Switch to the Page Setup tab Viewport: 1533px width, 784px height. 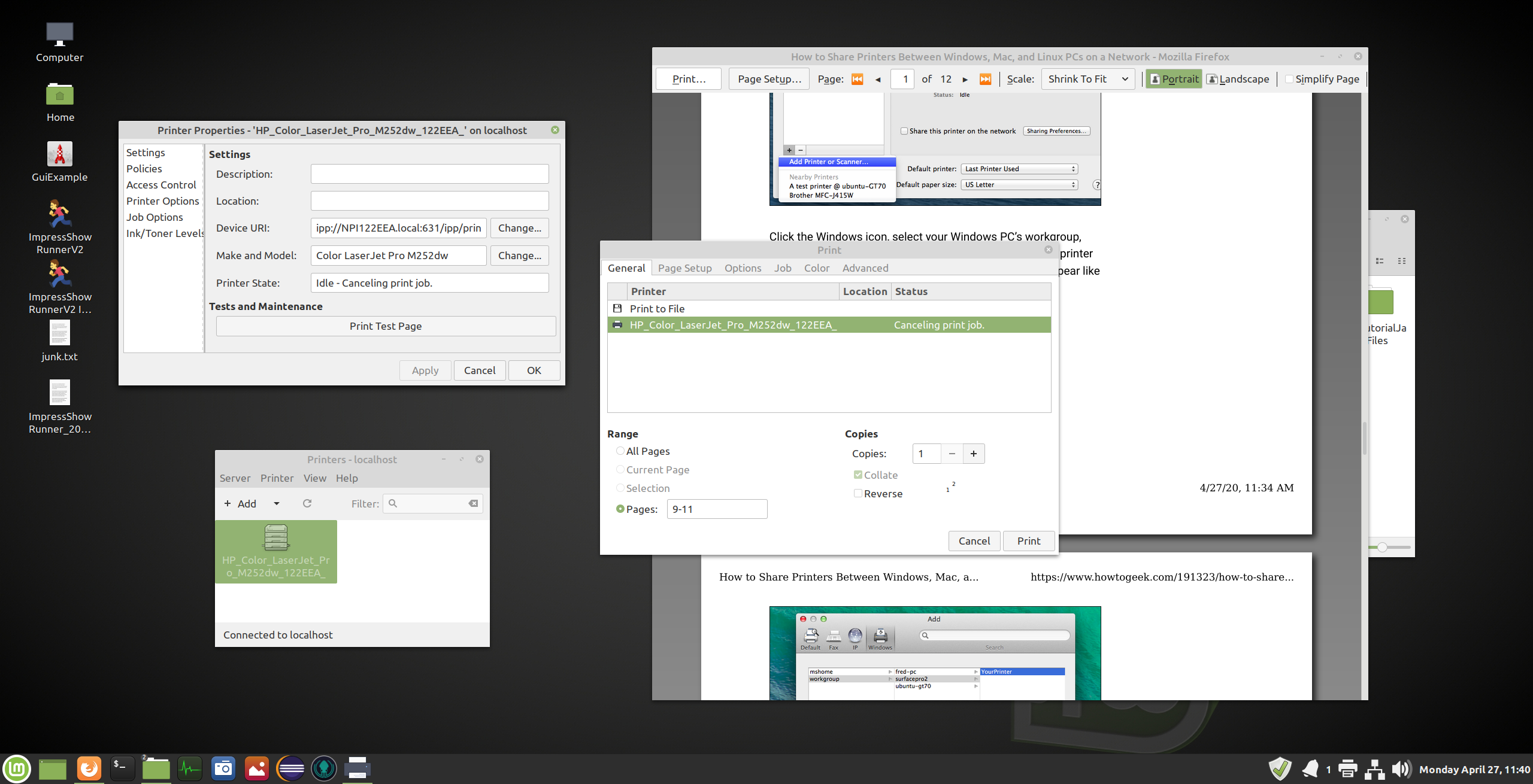[684, 268]
